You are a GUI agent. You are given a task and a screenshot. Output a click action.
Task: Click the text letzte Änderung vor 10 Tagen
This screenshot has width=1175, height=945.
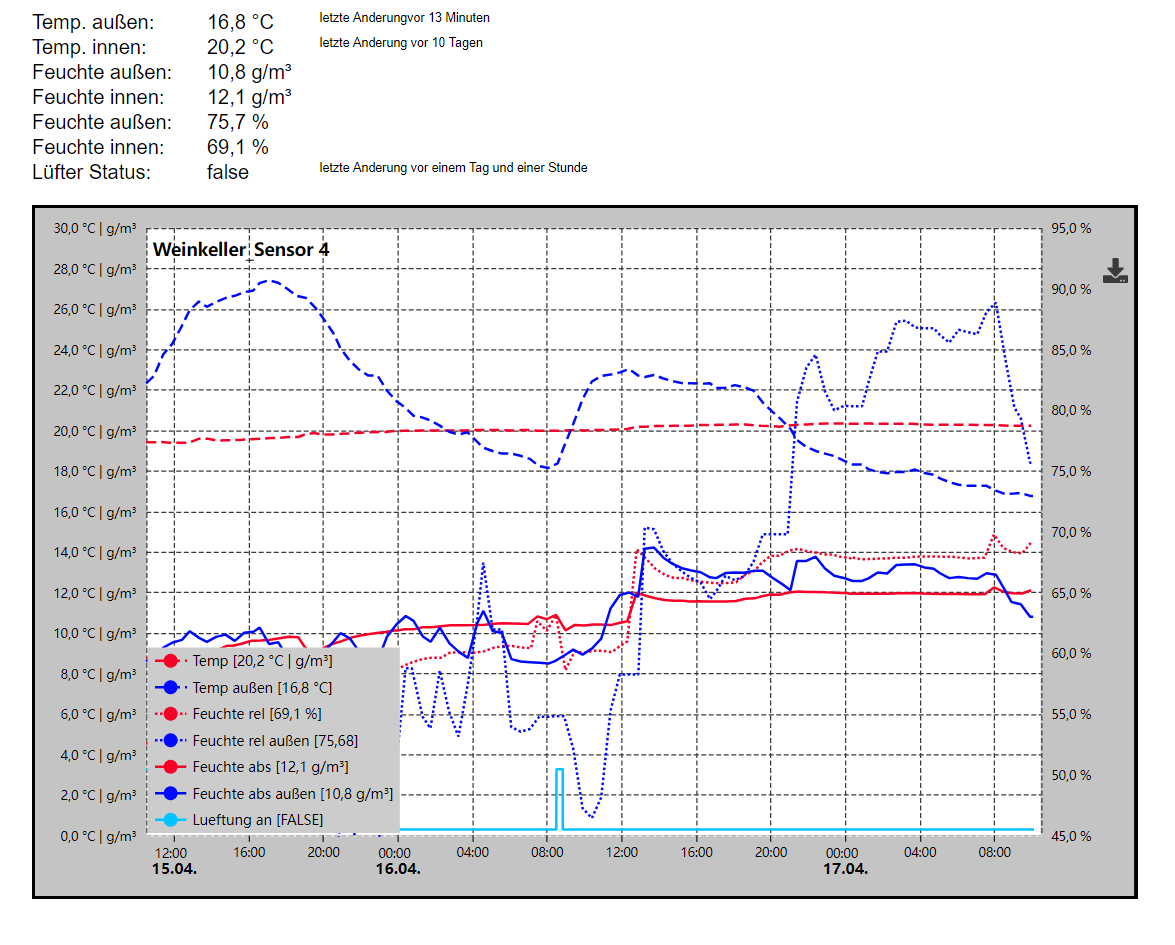[401, 43]
